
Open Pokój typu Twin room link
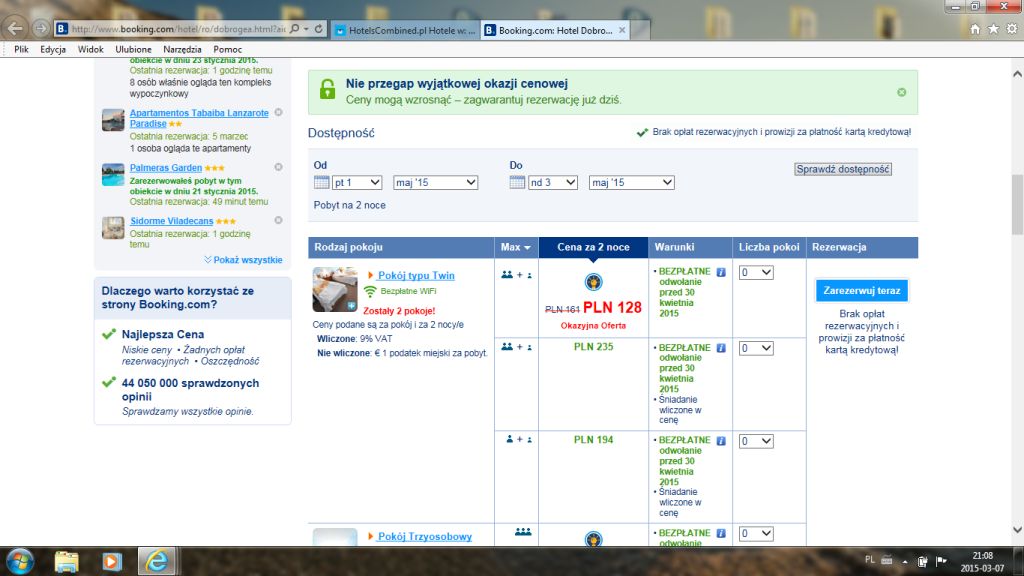416,276
